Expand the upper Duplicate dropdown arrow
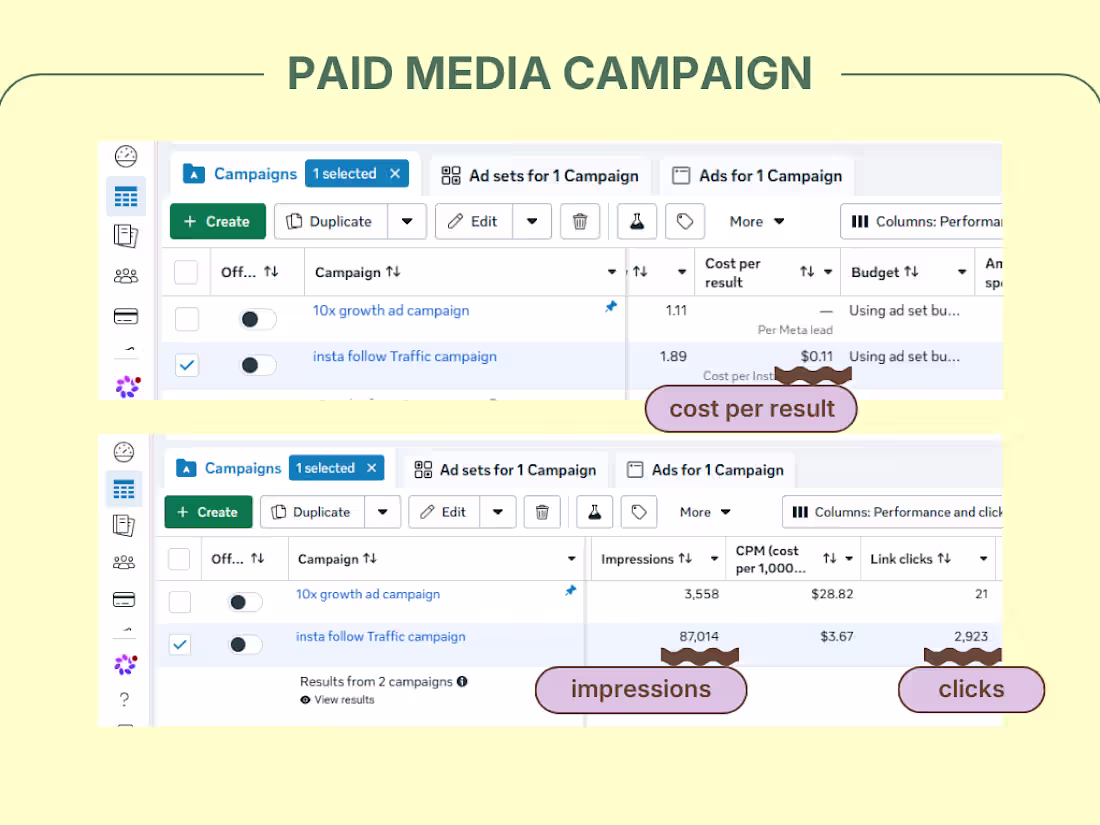The width and height of the screenshot is (1100, 825). pyautogui.click(x=407, y=222)
